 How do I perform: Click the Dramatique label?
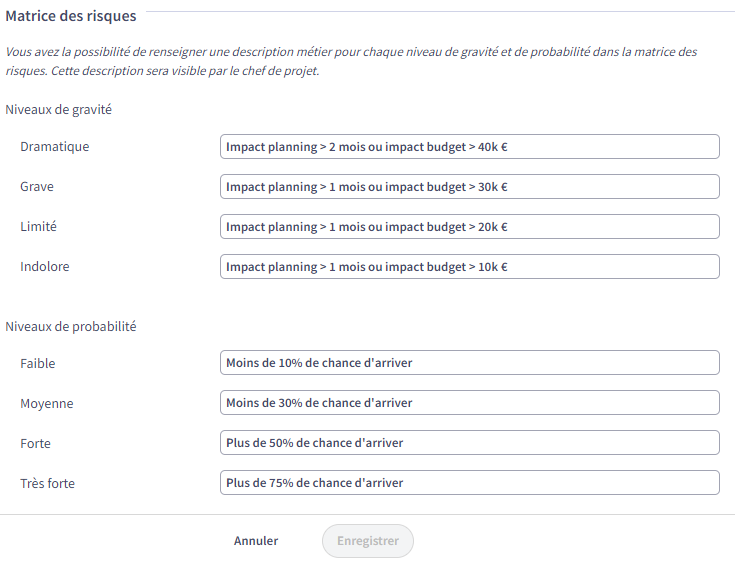click(54, 147)
